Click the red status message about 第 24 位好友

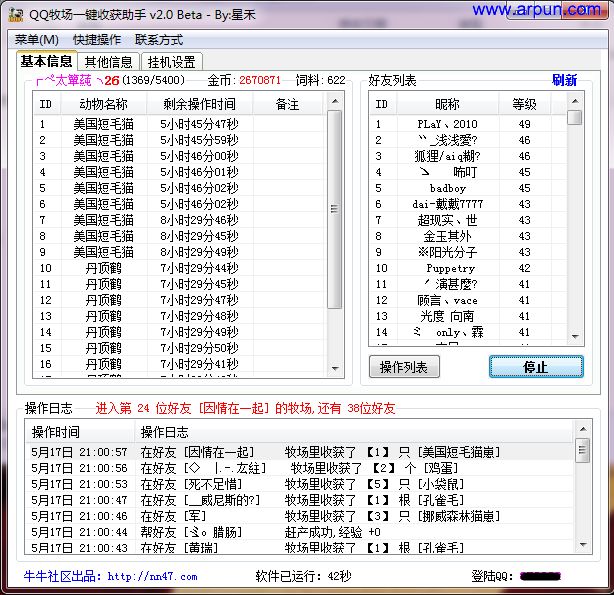pos(245,409)
